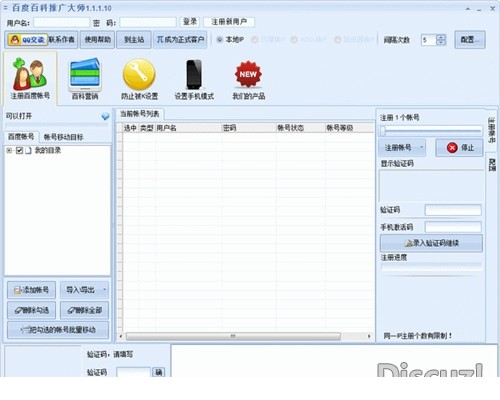Click the scrollbar right arrow under account list
Image resolution: width=500 pixels, height=400 pixels.
coord(369,336)
